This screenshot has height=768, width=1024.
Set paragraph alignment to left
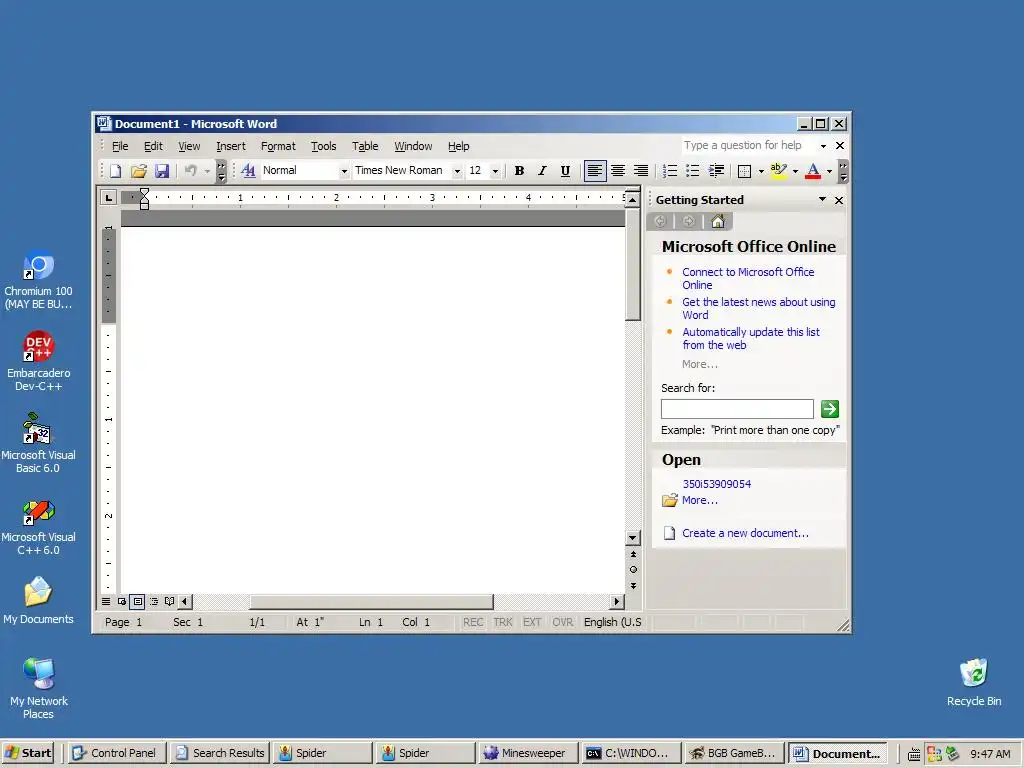pyautogui.click(x=595, y=171)
